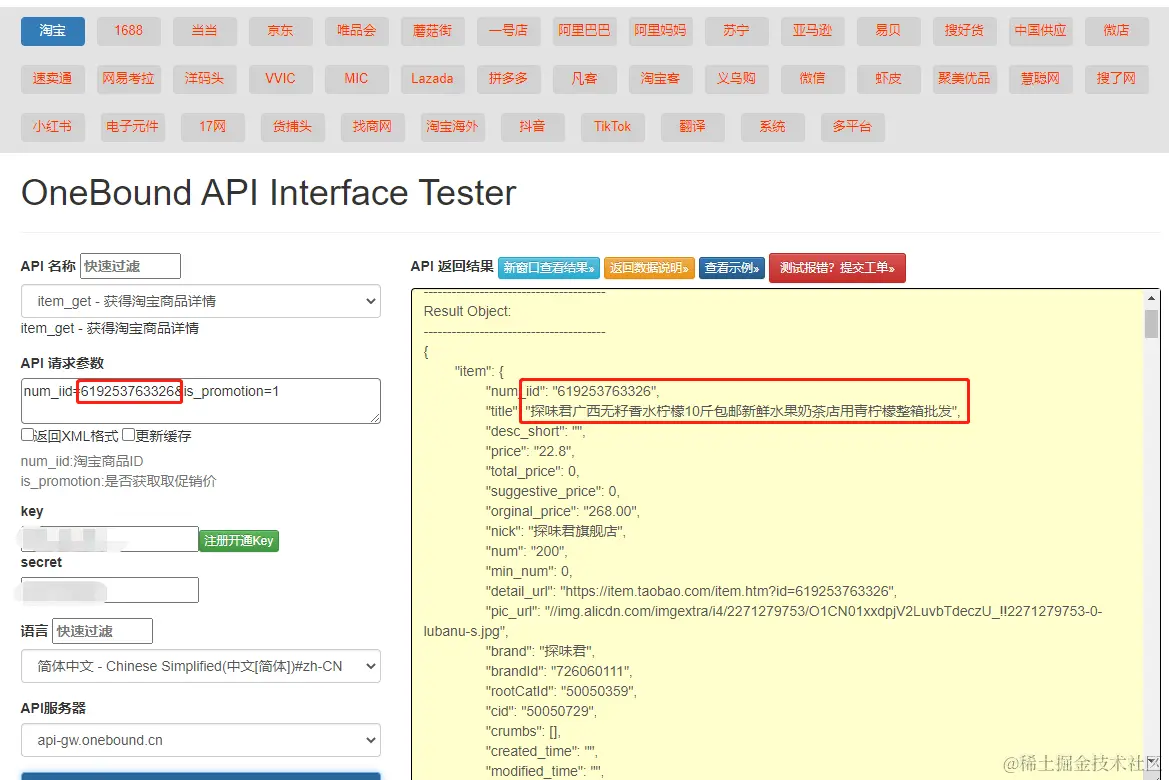
Task: Switch to the 凡客 tab
Action: pyautogui.click(x=584, y=78)
